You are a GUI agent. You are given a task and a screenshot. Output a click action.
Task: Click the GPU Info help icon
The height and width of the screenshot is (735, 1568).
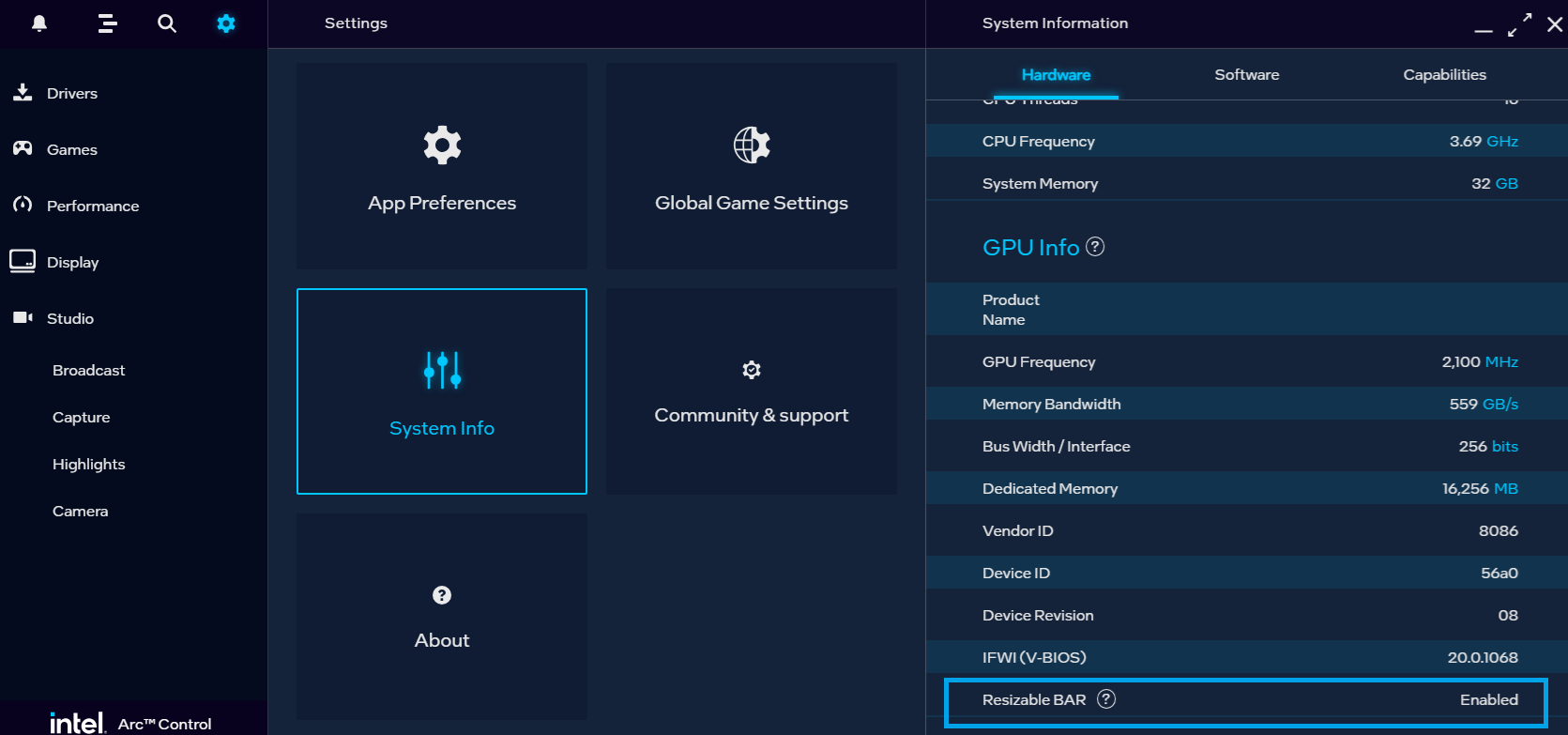pyautogui.click(x=1095, y=247)
